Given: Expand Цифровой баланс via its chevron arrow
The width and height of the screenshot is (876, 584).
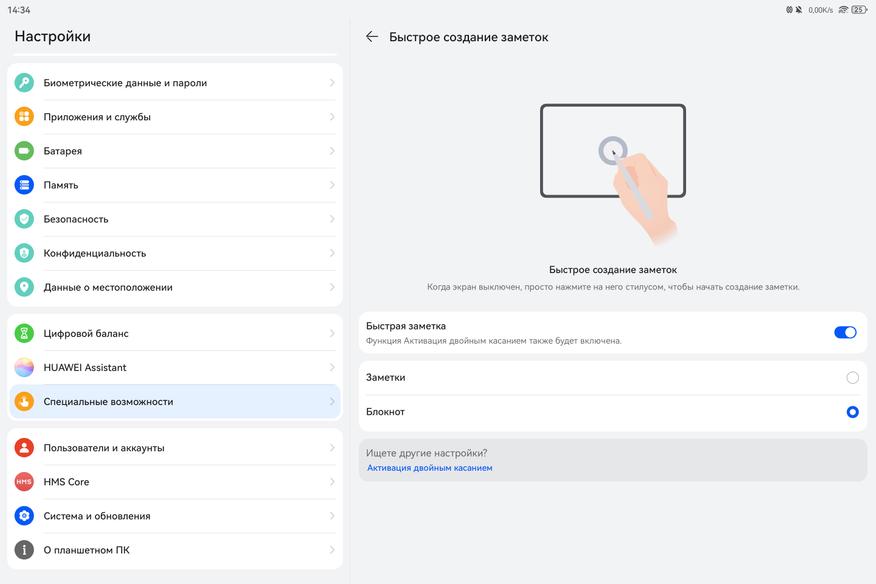Looking at the screenshot, I should pyautogui.click(x=332, y=333).
